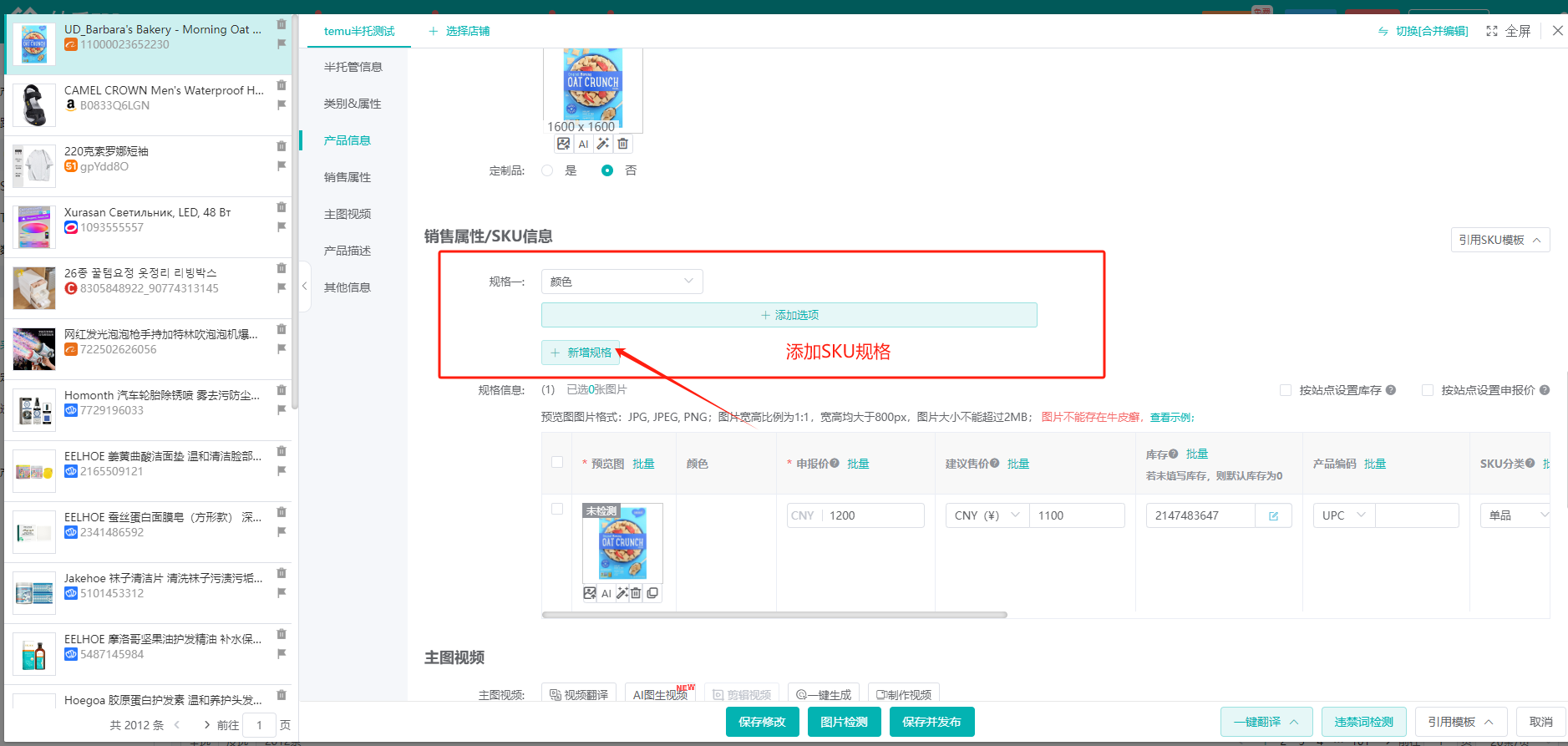The width and height of the screenshot is (1568, 746).
Task: Go to next page arrow in list pagination
Action: point(206,725)
